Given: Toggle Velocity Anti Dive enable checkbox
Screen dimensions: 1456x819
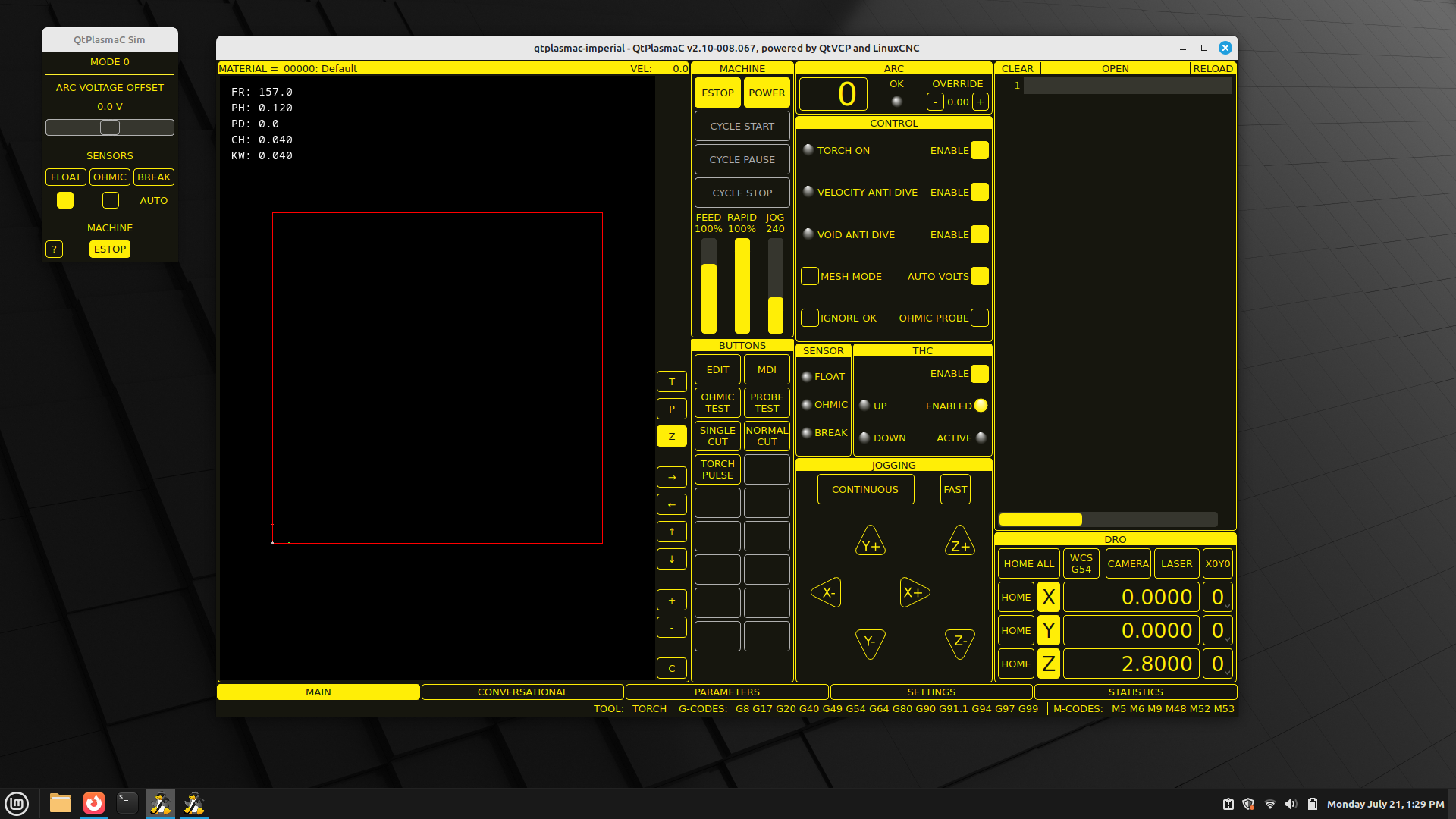Looking at the screenshot, I should coord(980,192).
